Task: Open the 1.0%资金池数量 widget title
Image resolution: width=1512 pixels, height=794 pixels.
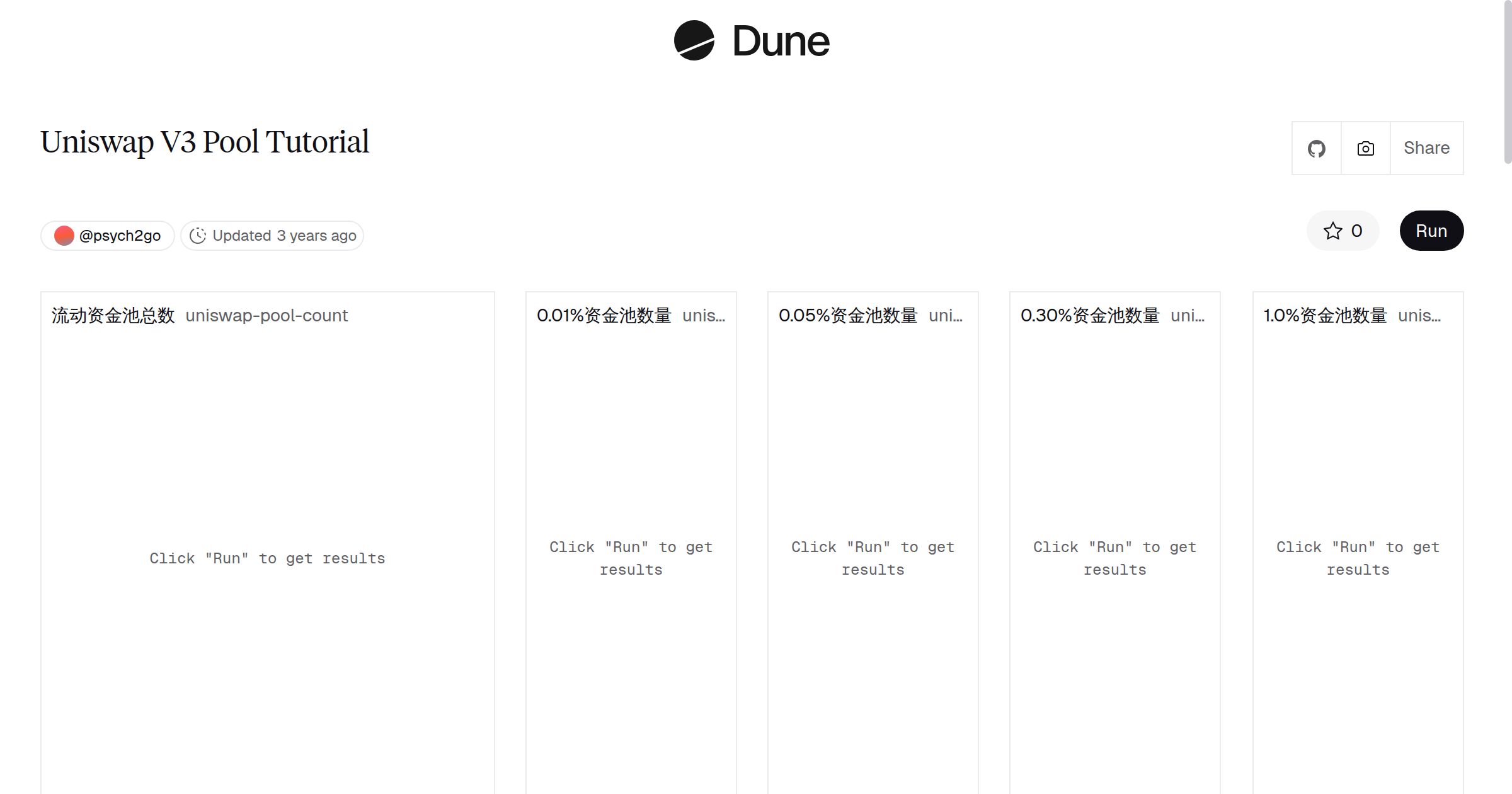Action: (1325, 316)
